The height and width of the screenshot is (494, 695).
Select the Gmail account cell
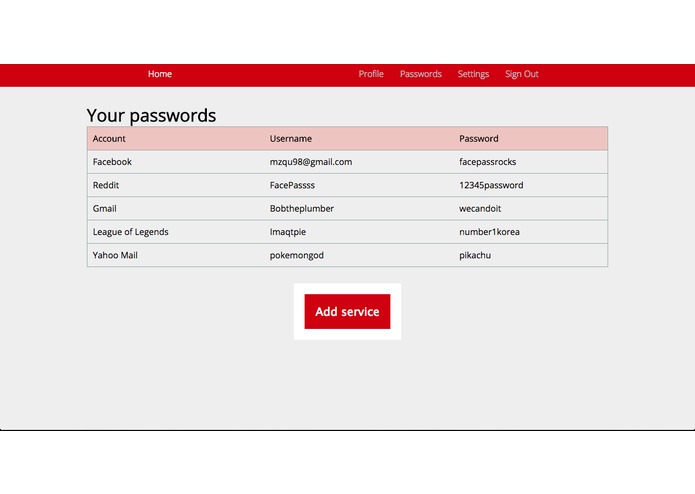click(105, 209)
